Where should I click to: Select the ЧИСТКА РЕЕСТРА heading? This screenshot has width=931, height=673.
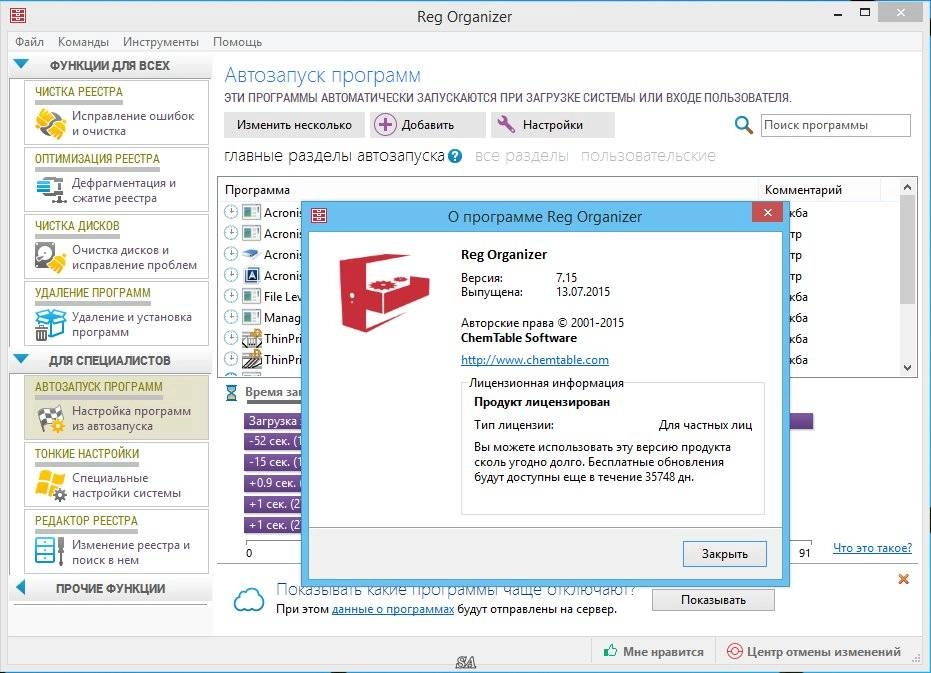(79, 91)
